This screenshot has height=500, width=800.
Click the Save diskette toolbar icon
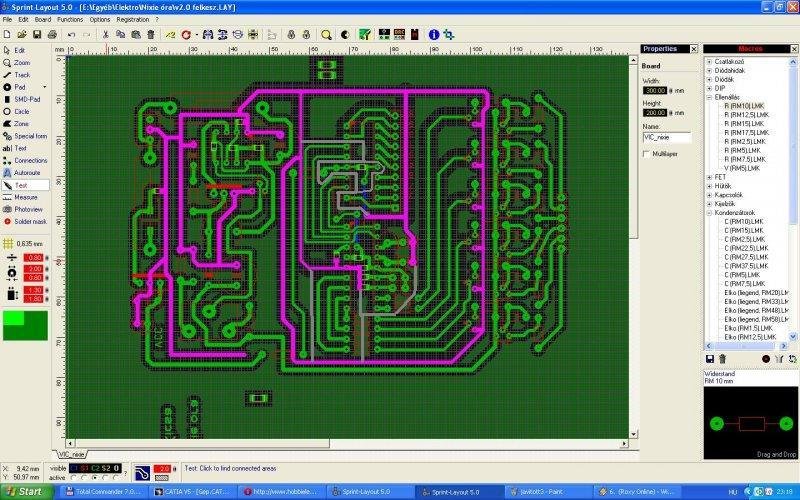coord(37,35)
